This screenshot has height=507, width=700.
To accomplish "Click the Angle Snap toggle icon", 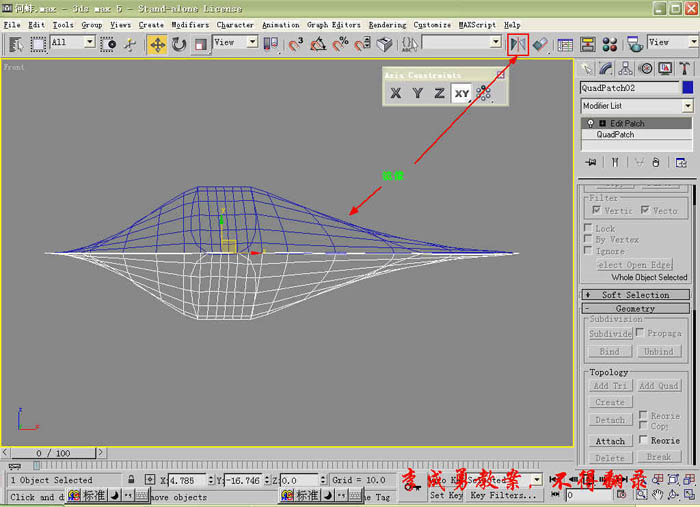I will coord(318,44).
